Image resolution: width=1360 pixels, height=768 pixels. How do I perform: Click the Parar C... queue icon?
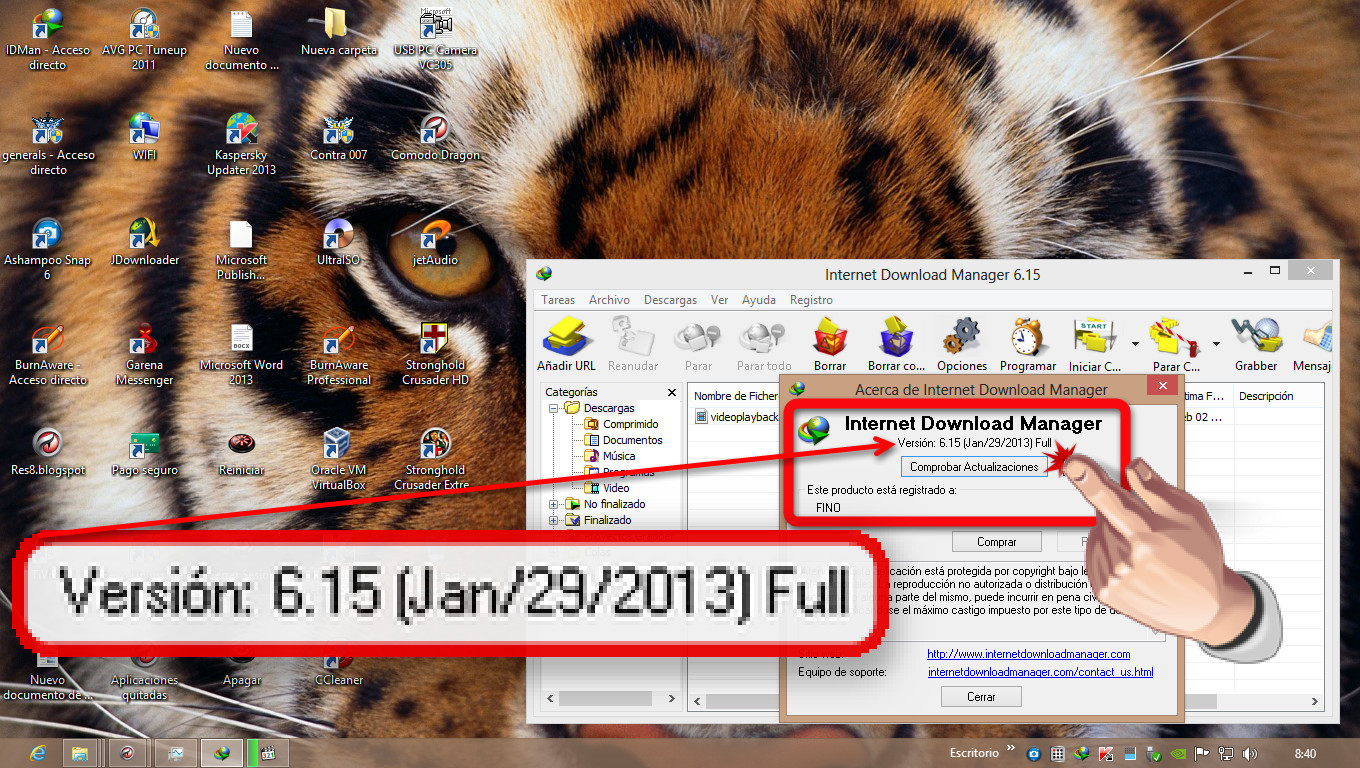1176,345
